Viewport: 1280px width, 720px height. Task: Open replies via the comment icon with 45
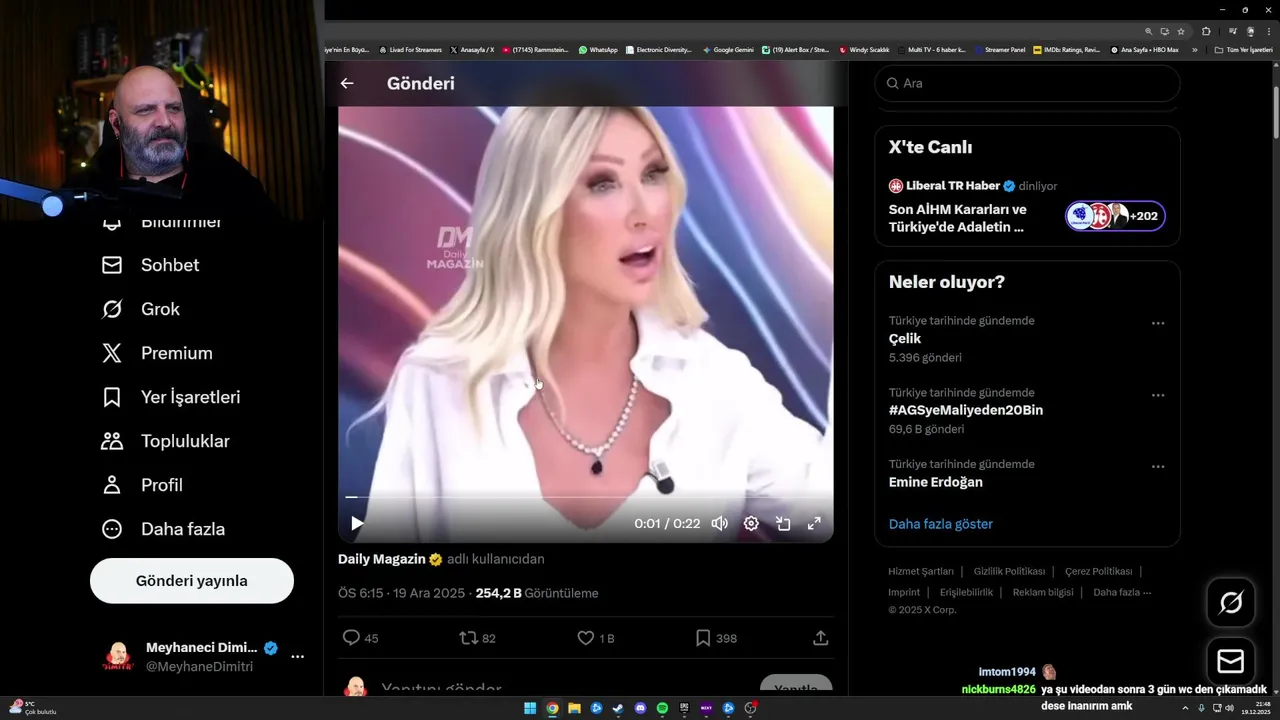360,638
